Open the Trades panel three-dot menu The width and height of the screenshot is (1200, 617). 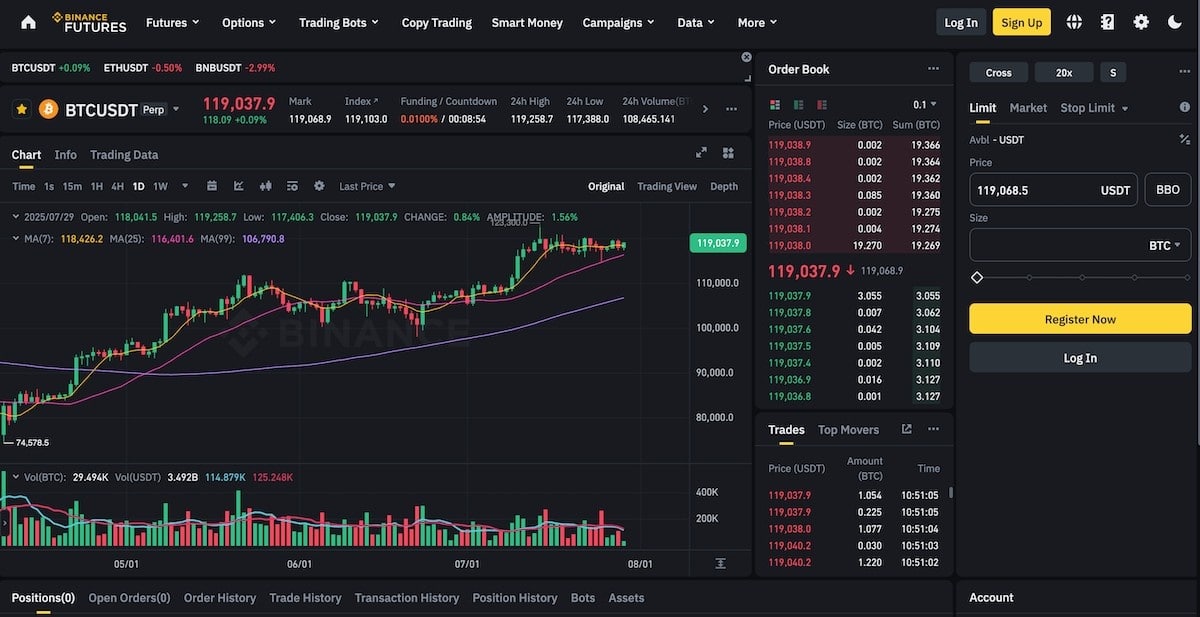933,429
